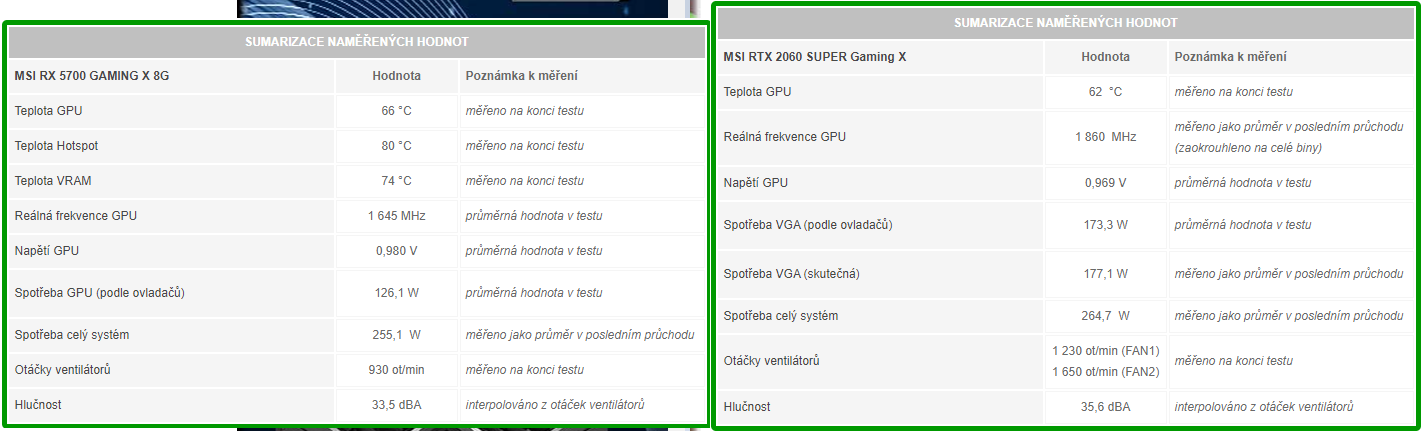Viewport: 1421px width, 431px height.
Task: Select the 264,7 W system power value
Action: click(x=1105, y=316)
